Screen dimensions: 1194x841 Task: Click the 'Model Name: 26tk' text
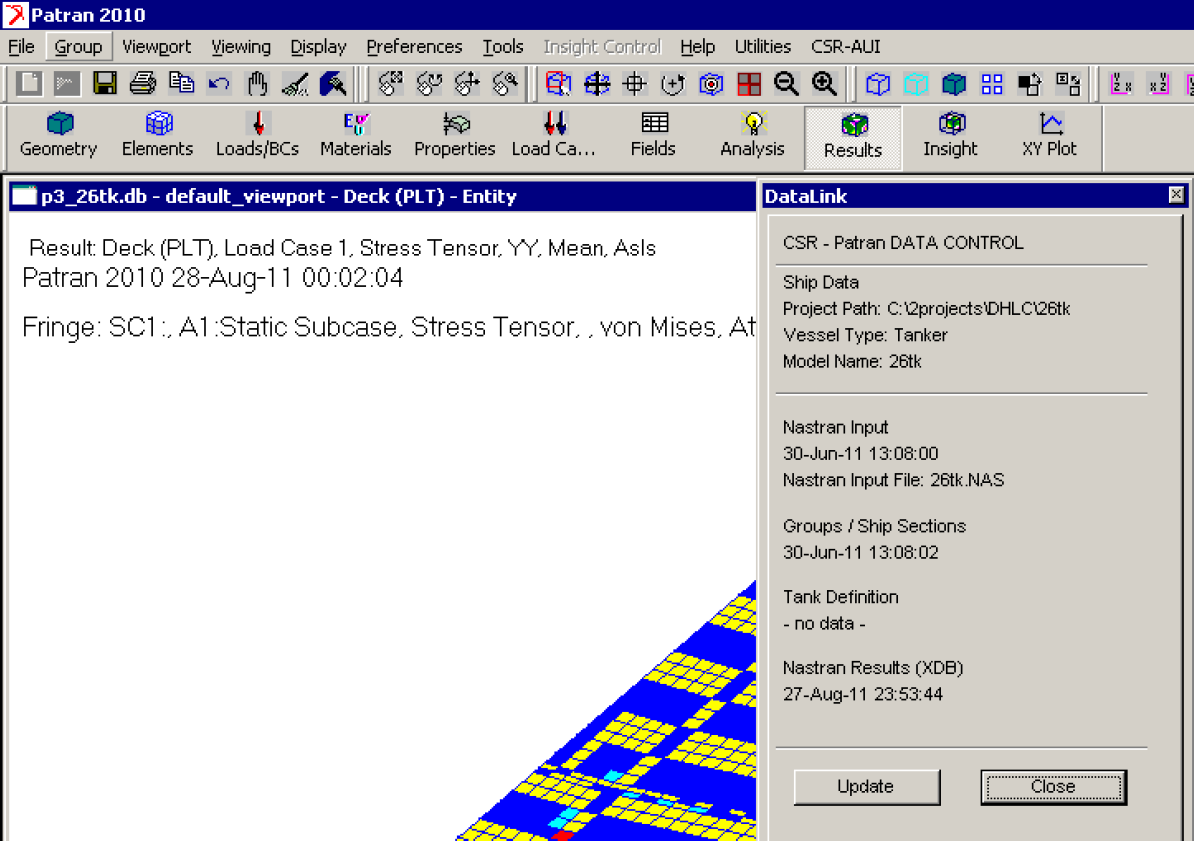point(852,362)
